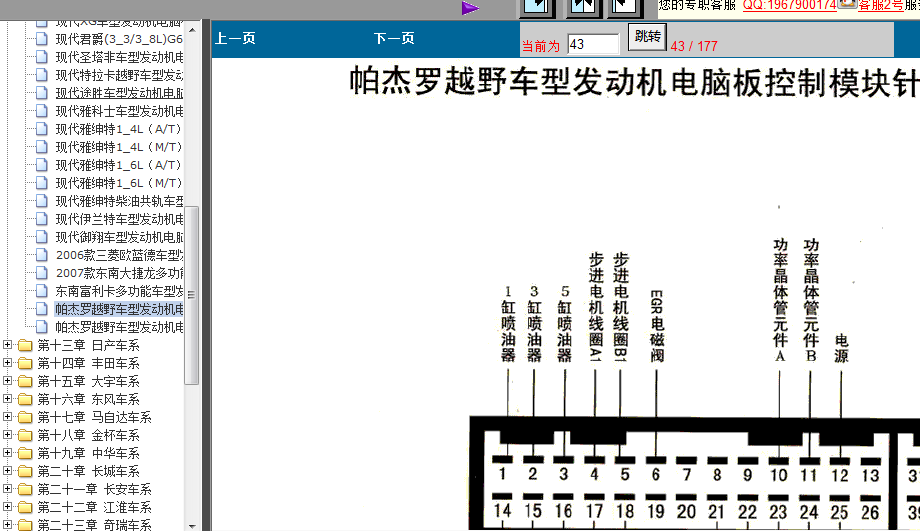
Task: Click document icon beside 现代途胜车型
Action: (42, 93)
